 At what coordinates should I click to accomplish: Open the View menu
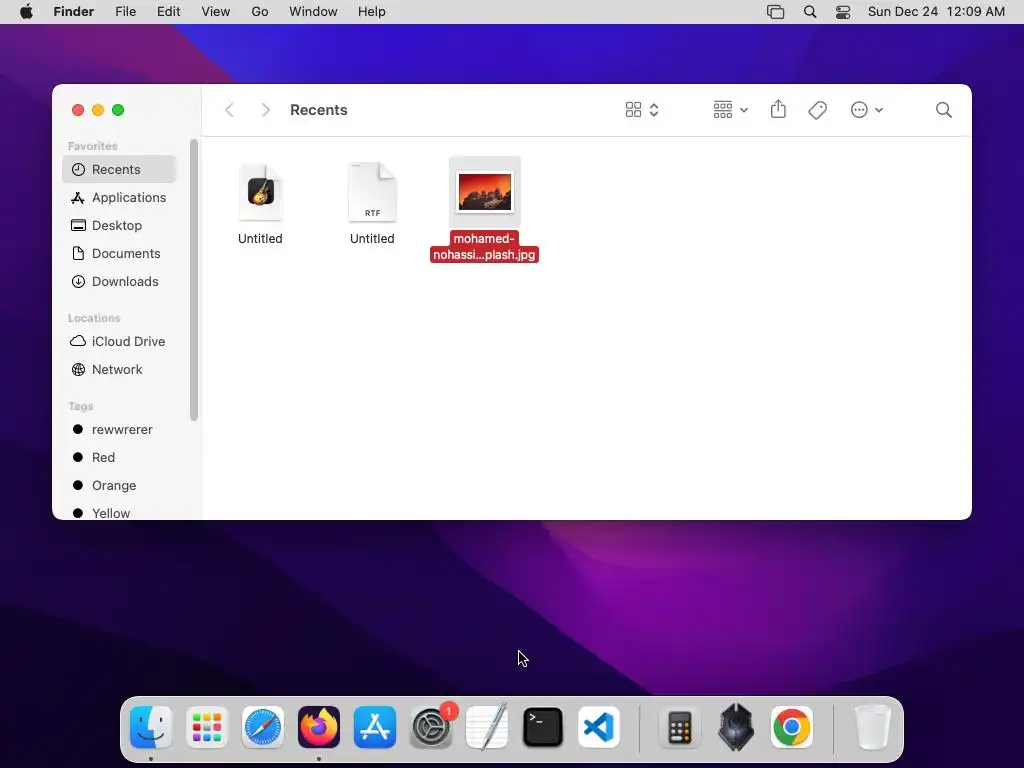[216, 12]
